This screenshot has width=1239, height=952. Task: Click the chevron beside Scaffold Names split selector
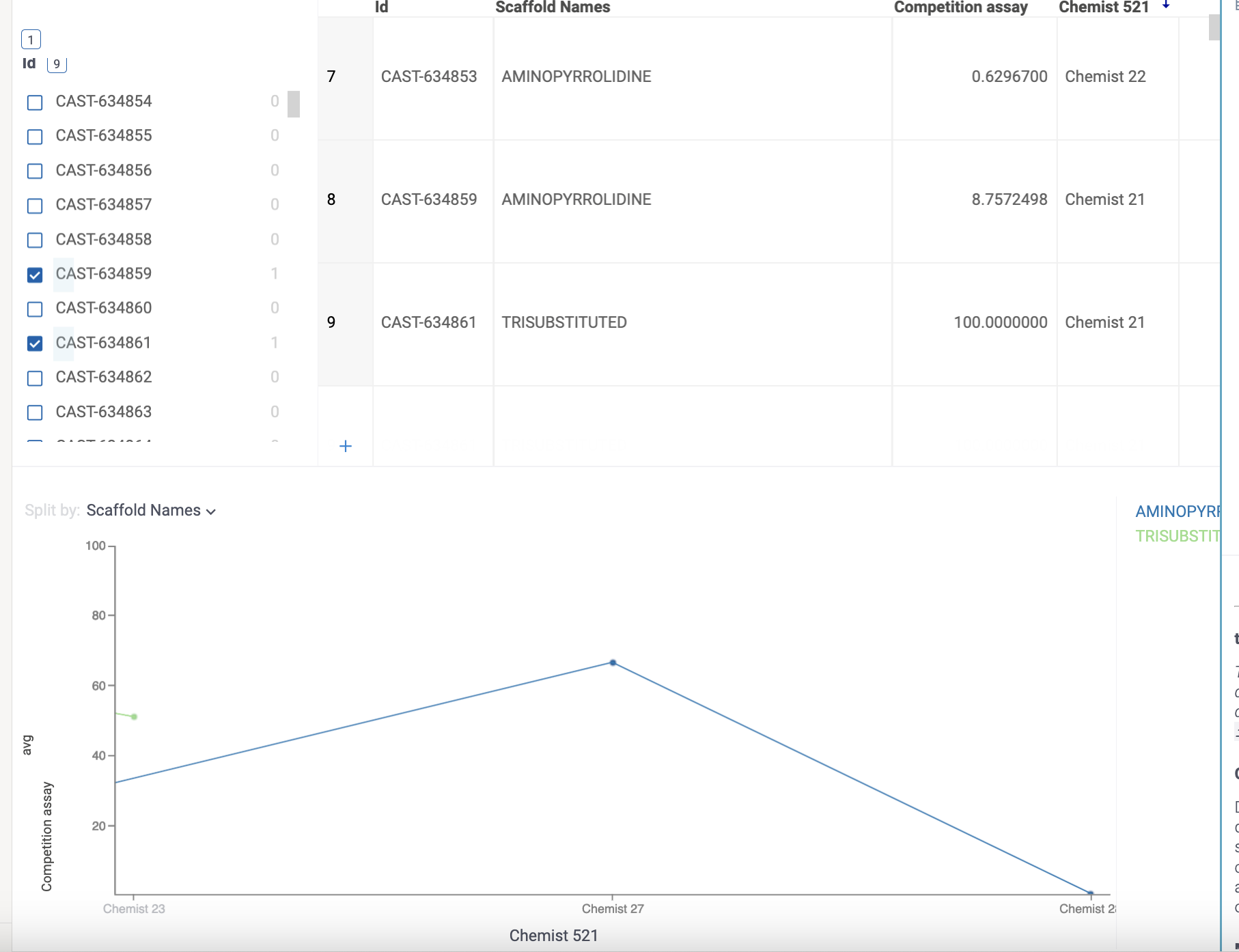click(210, 512)
